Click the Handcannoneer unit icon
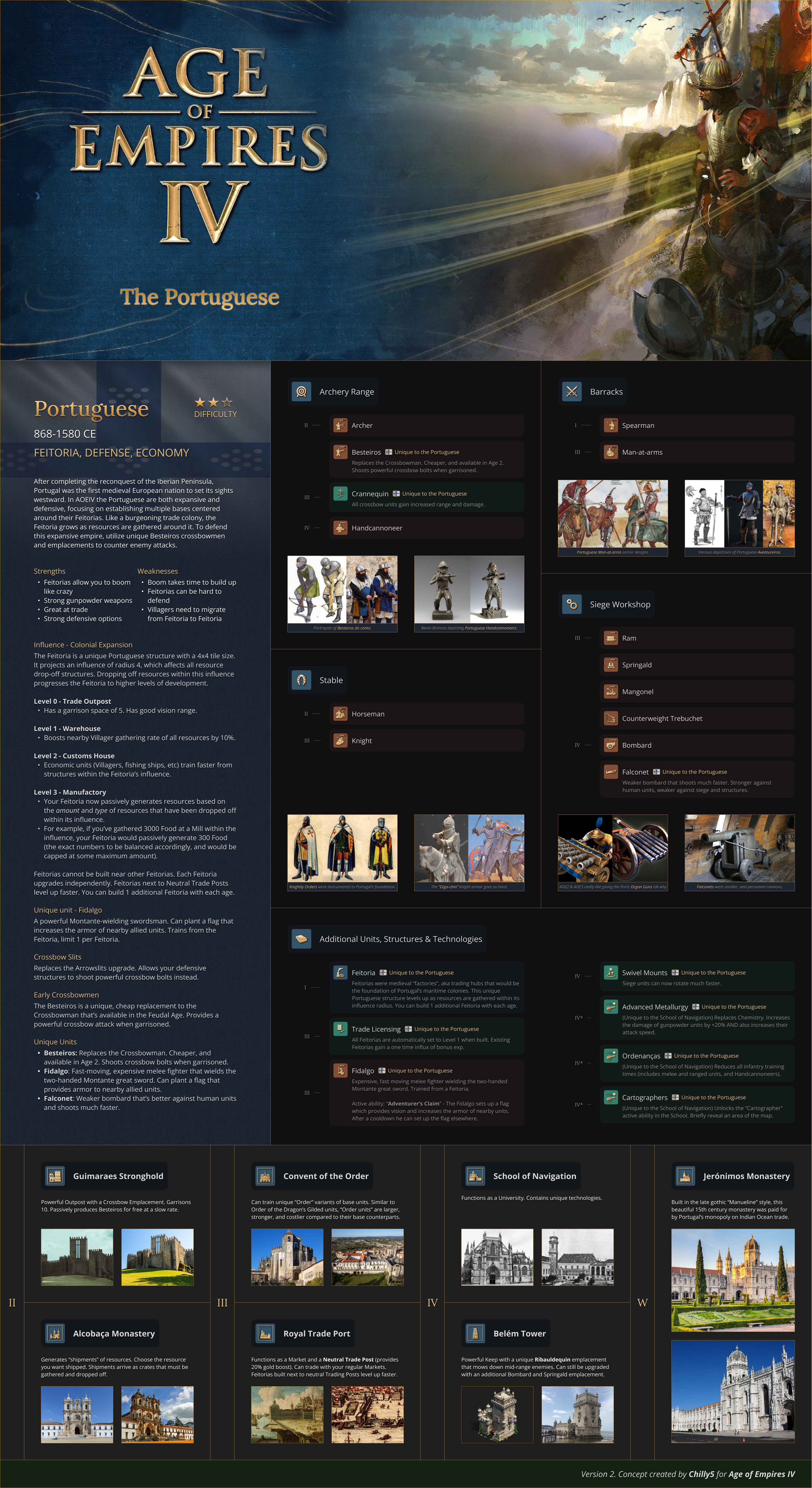The height and width of the screenshot is (1488, 812). pyautogui.click(x=340, y=528)
